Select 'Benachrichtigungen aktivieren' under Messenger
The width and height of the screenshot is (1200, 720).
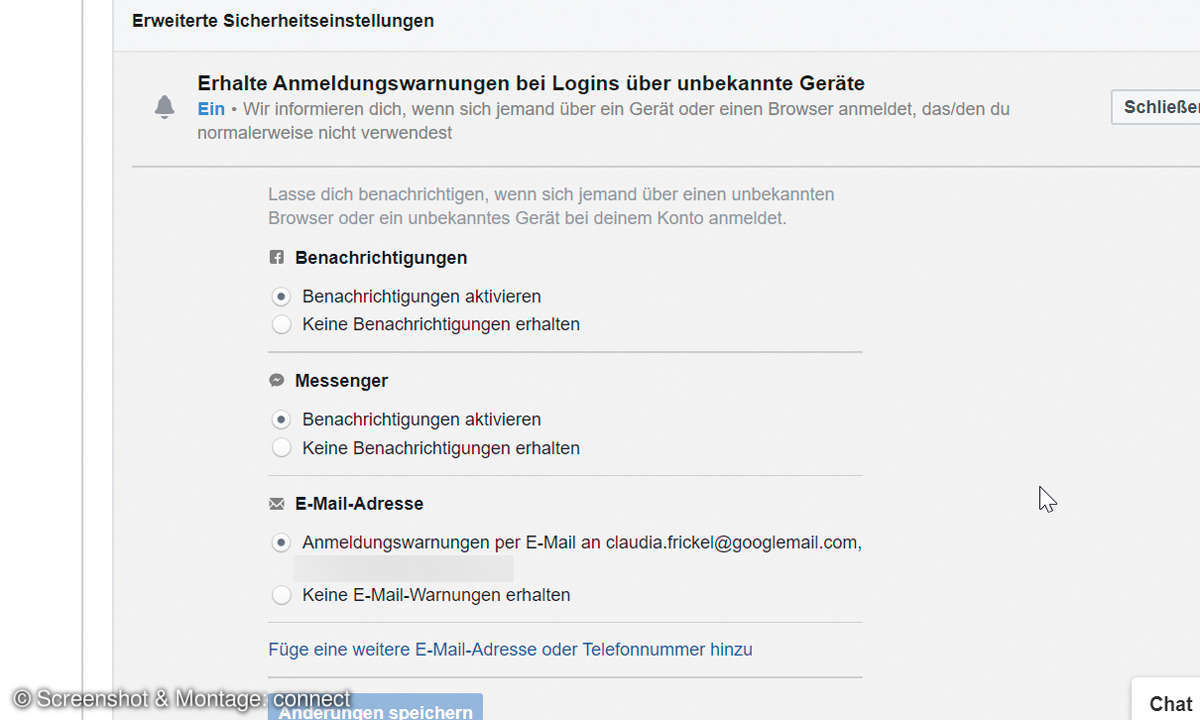pos(282,420)
